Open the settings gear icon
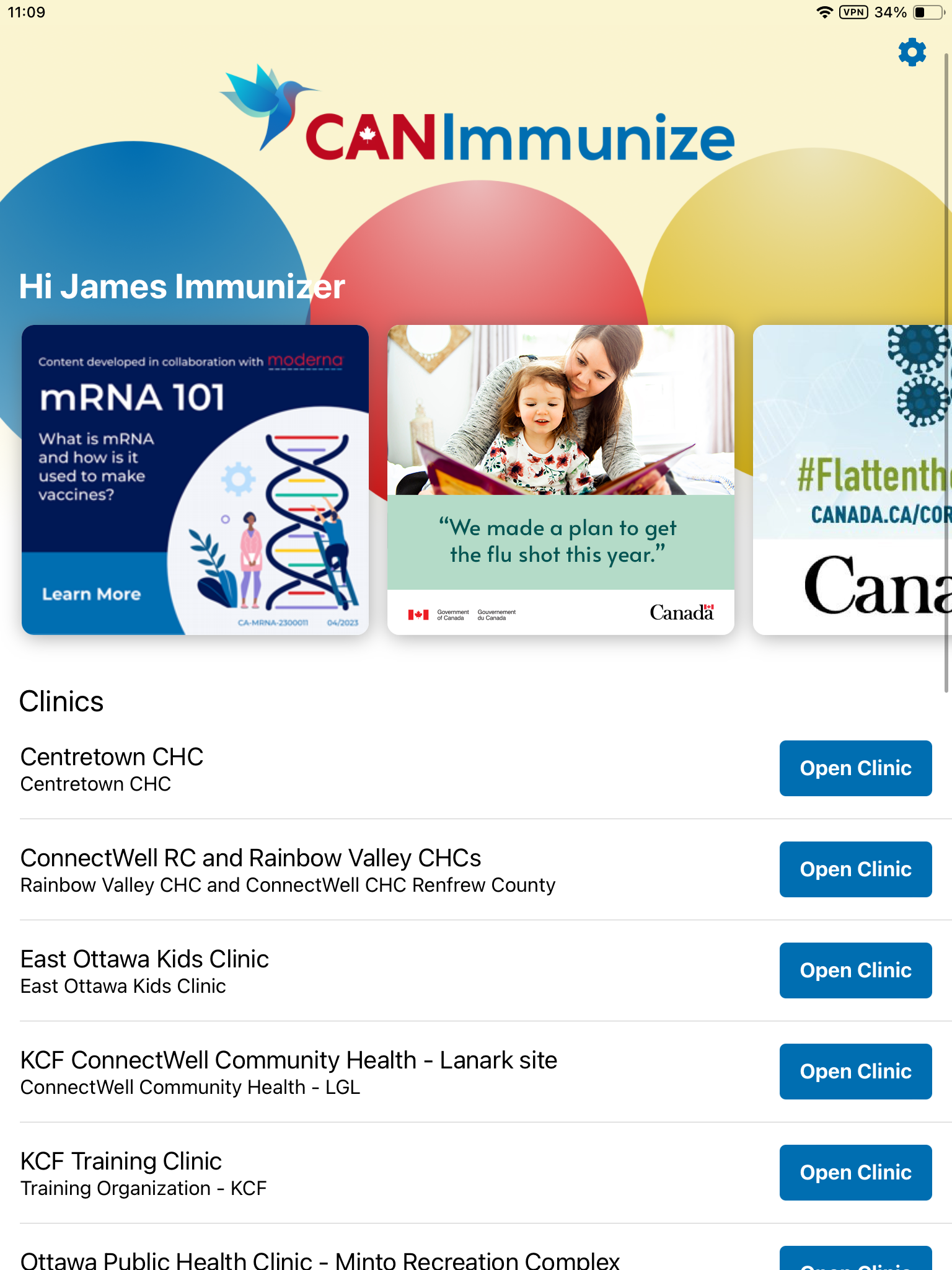This screenshot has height=1270, width=952. (912, 52)
